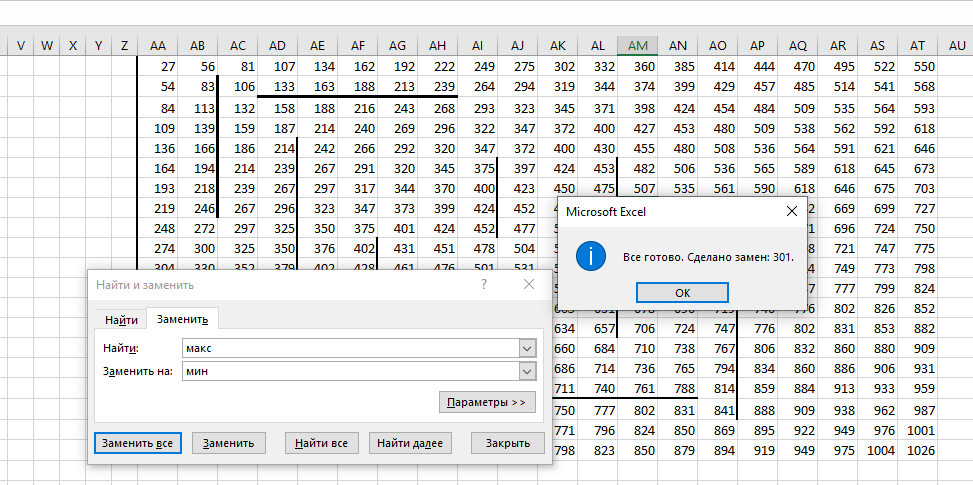Click cell with value 470 in column AQ
Viewport: 973px width, 485px height.
(797, 67)
